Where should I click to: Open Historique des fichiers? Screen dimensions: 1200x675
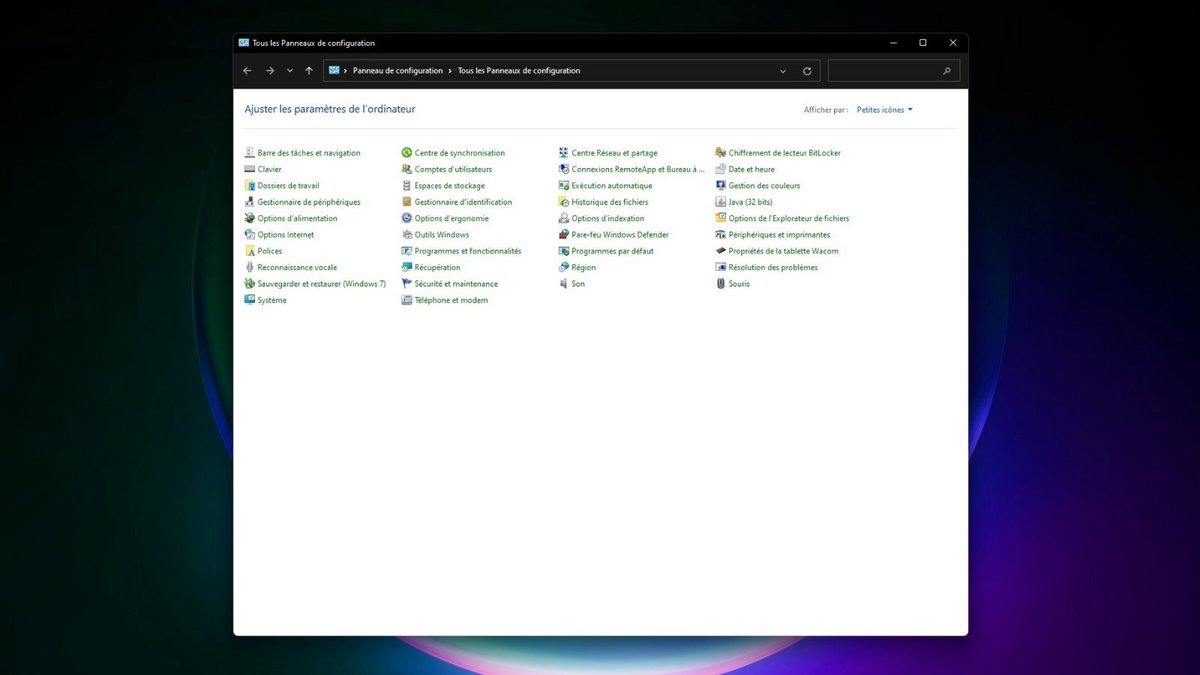(610, 202)
